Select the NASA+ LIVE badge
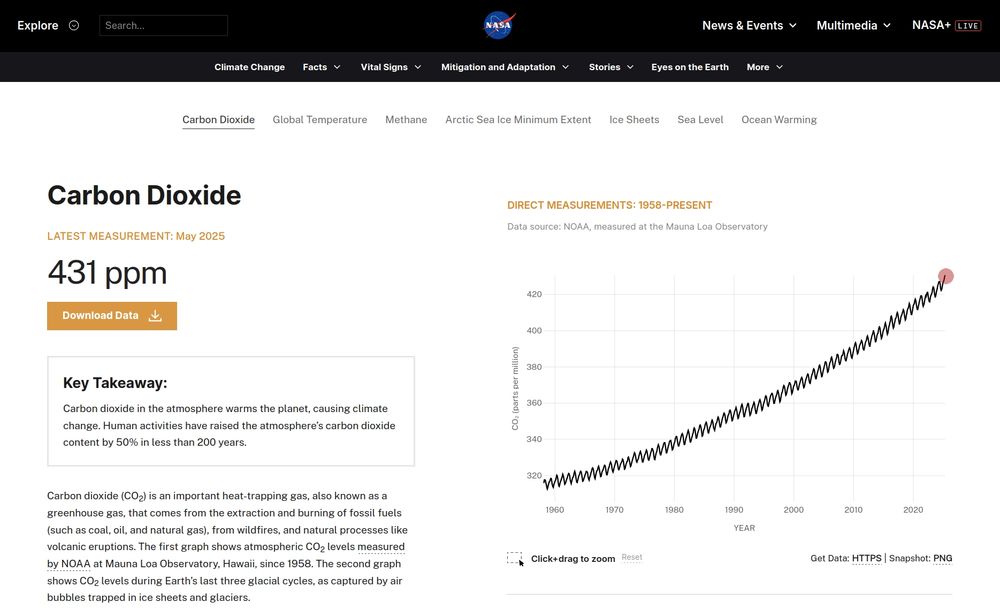 coord(946,25)
